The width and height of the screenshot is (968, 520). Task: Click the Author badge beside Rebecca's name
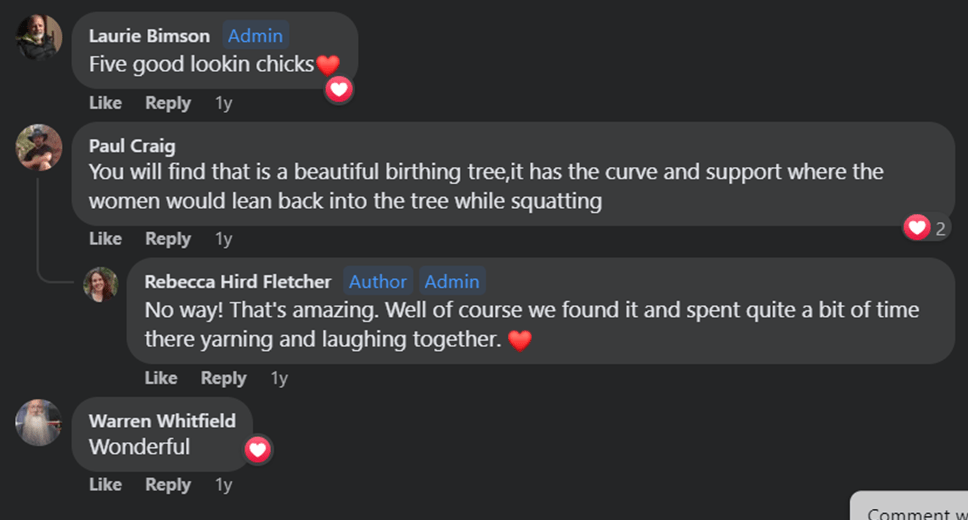(x=378, y=282)
